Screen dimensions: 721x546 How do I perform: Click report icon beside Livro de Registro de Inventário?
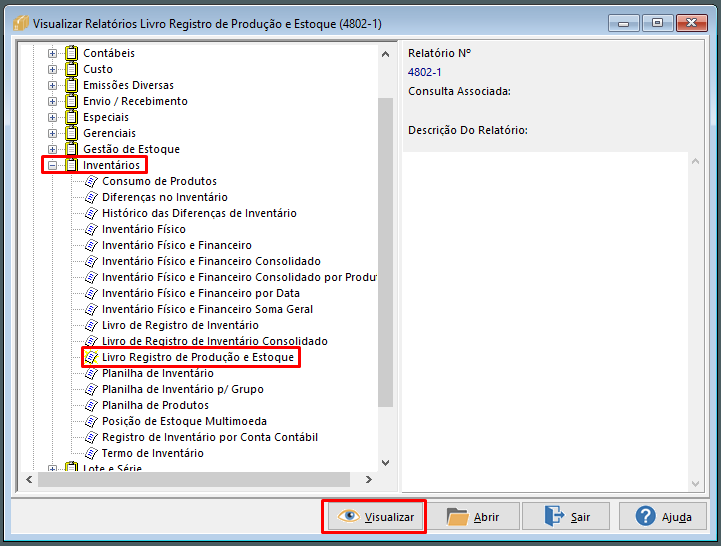coord(92,325)
